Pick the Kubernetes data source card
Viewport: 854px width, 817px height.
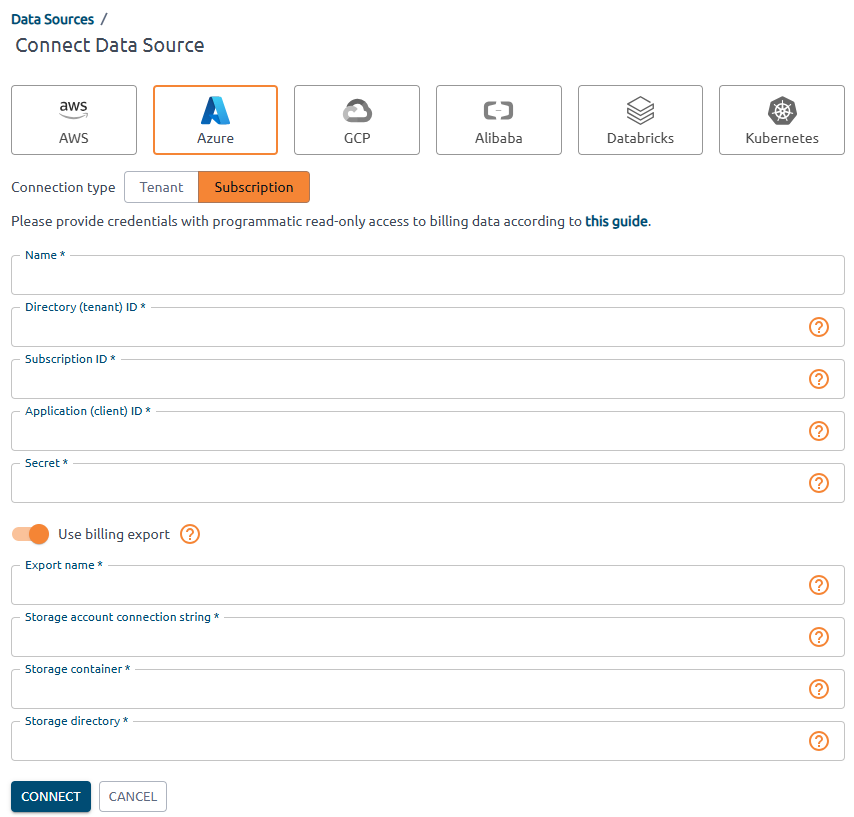tap(782, 120)
